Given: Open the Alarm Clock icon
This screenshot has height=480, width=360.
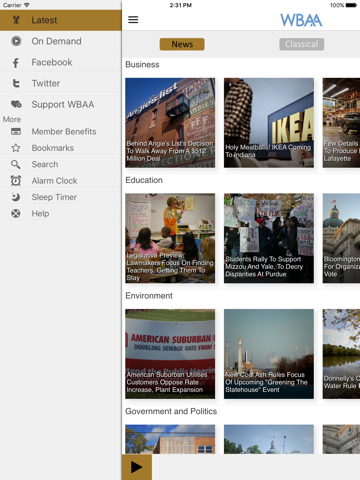Looking at the screenshot, I should coord(16,181).
